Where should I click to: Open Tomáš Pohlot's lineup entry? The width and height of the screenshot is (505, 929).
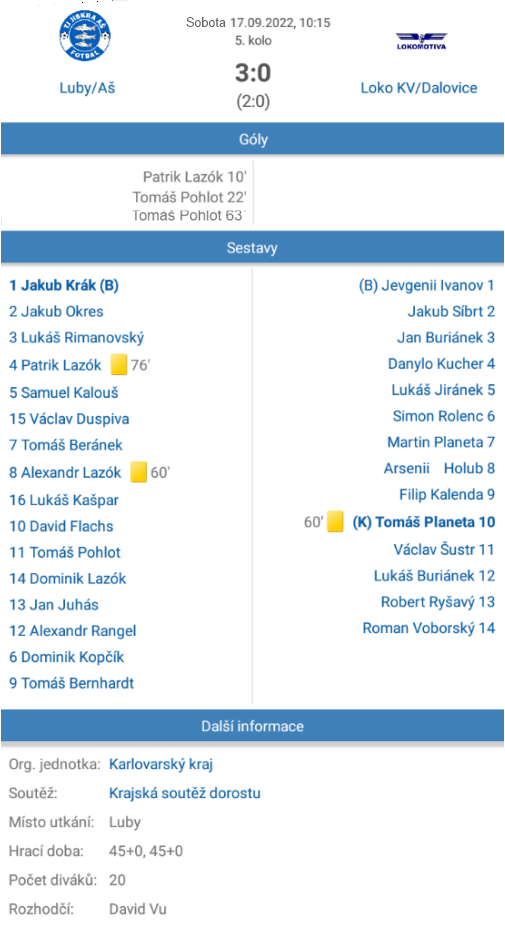[x=65, y=552]
